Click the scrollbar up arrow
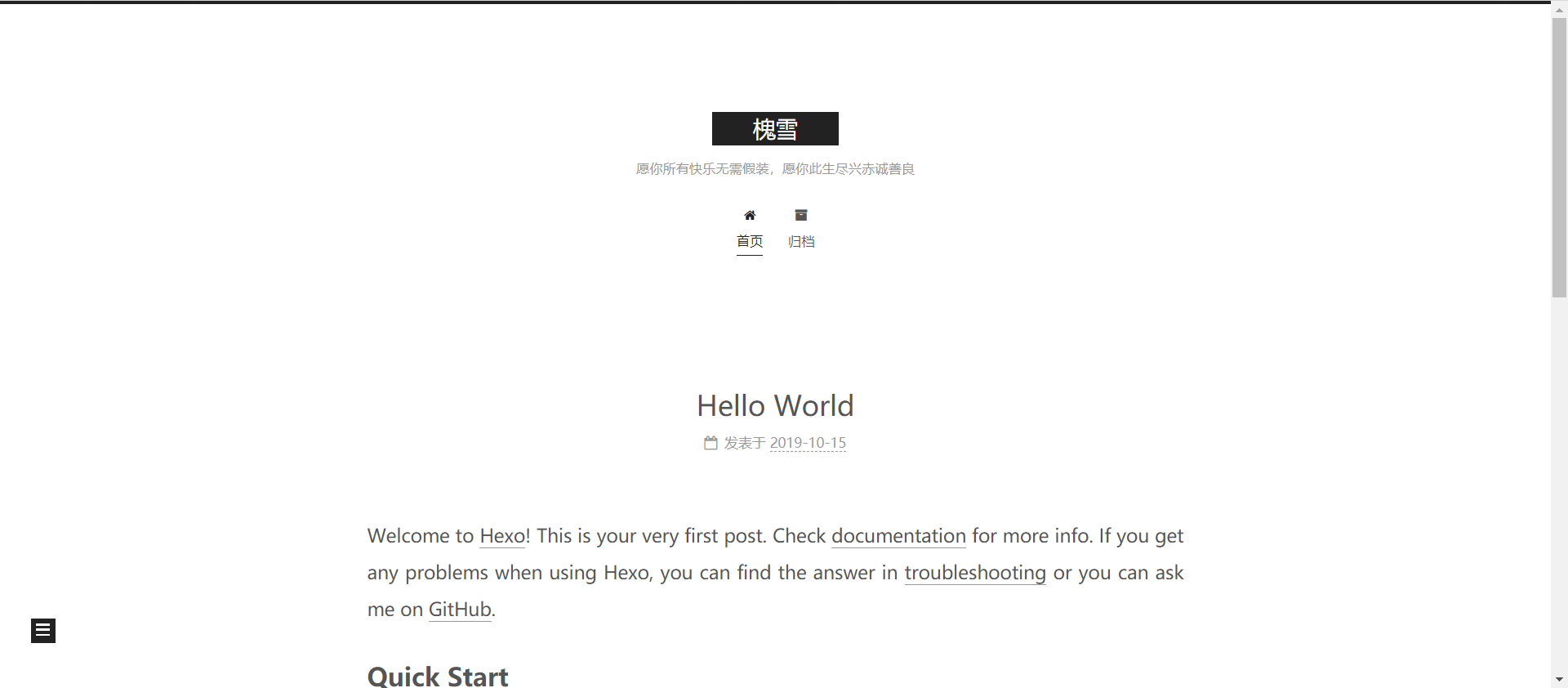 (x=1559, y=10)
